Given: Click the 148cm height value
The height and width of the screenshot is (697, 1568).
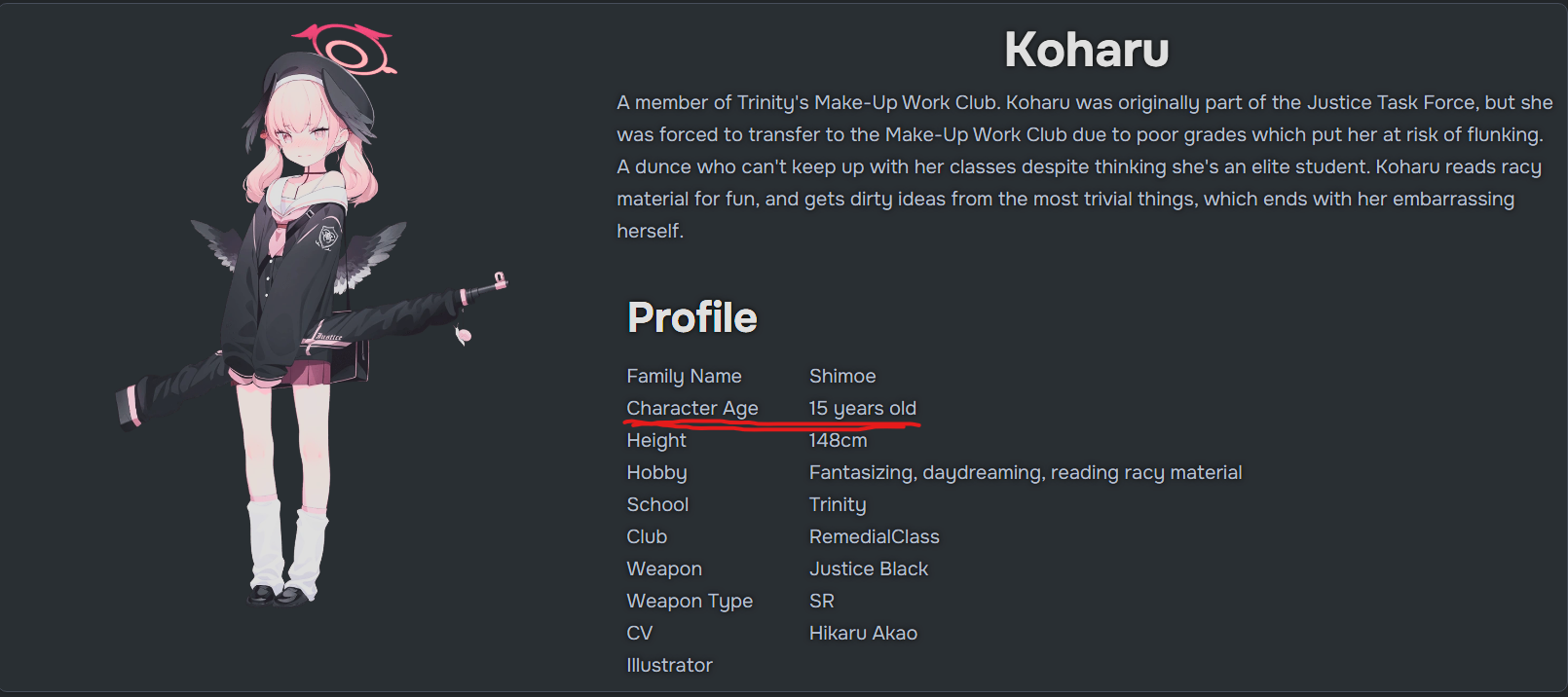Looking at the screenshot, I should pyautogui.click(x=838, y=440).
